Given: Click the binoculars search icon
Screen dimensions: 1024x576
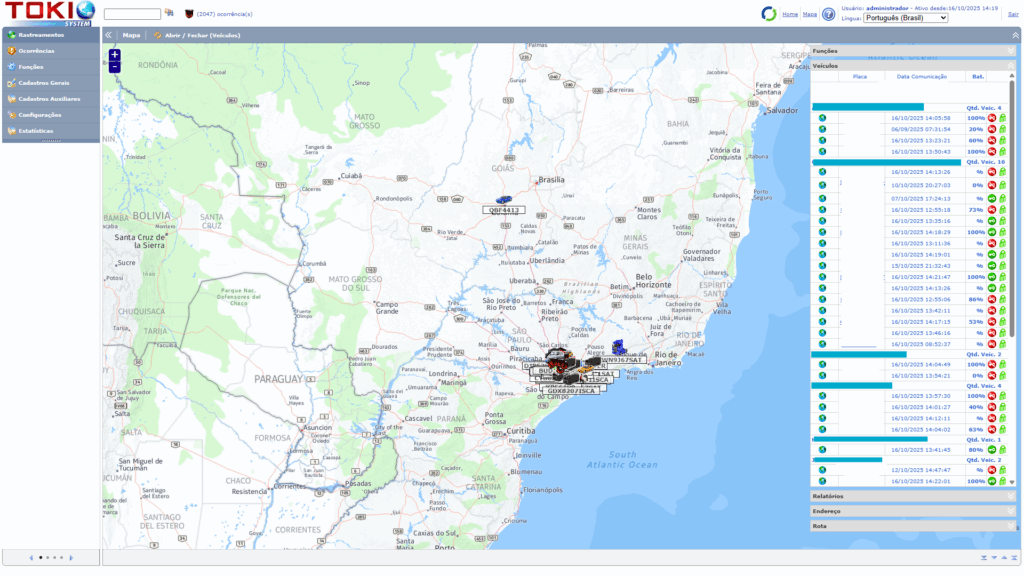Looking at the screenshot, I should point(168,14).
